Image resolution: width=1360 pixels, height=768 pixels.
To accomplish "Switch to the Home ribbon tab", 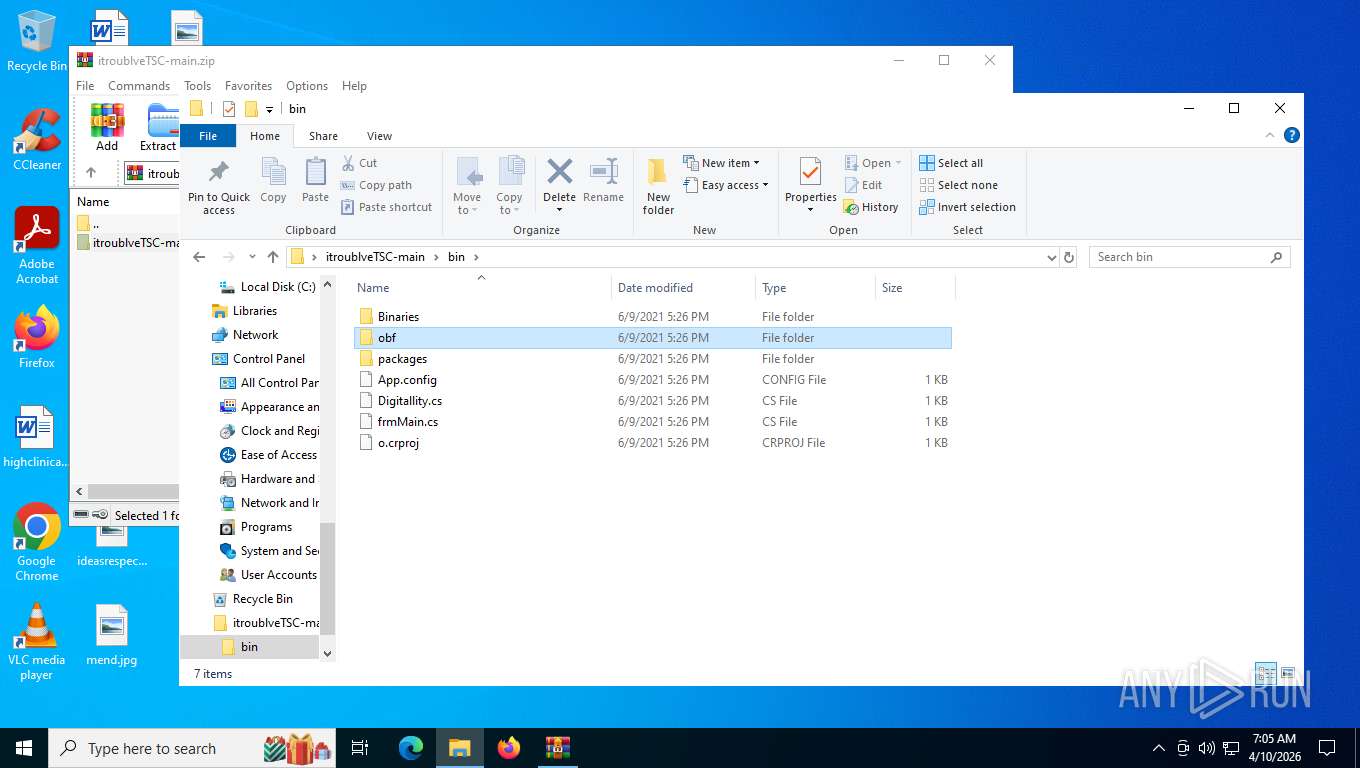I will (x=265, y=136).
